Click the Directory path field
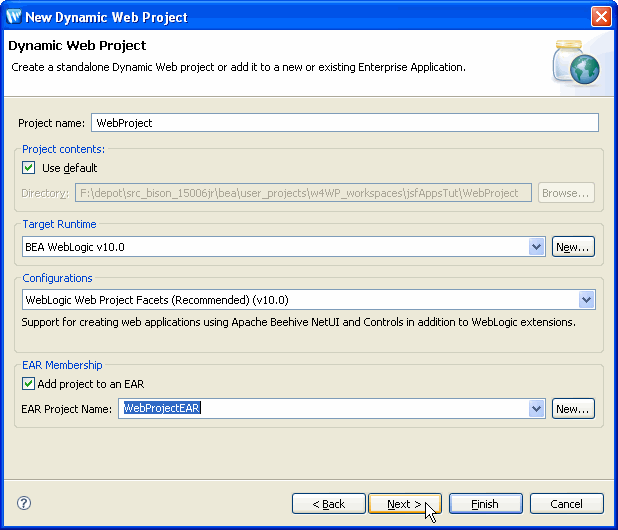Image resolution: width=618 pixels, height=530 pixels. coord(303,193)
